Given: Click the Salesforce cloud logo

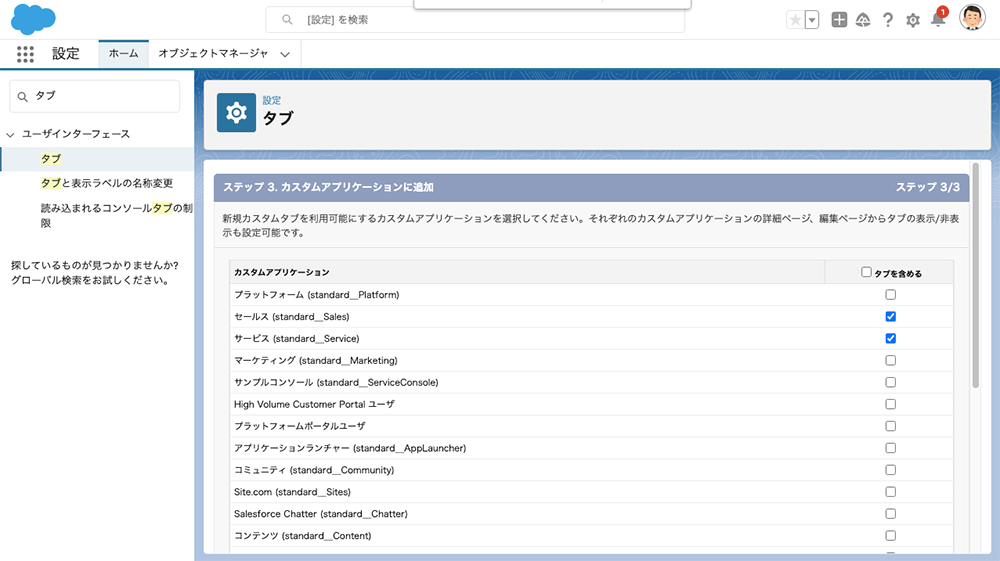Looking at the screenshot, I should [33, 19].
